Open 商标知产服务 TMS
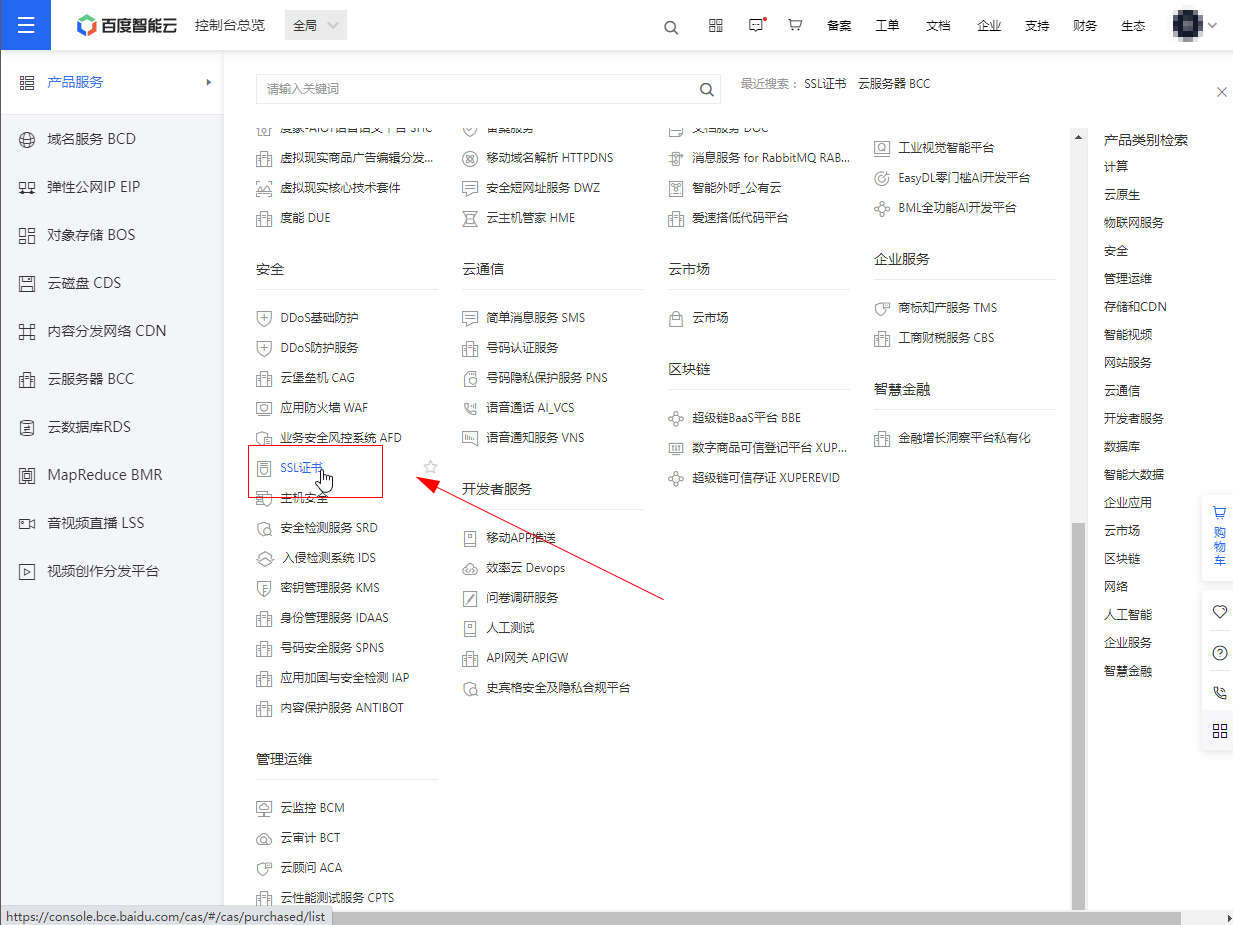 tap(947, 308)
